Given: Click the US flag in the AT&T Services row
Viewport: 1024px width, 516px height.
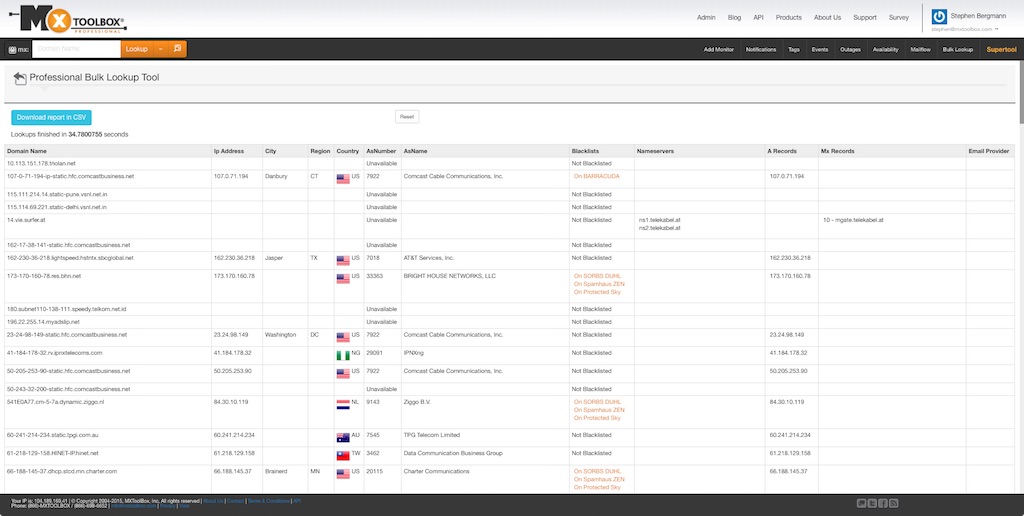Looking at the screenshot, I should point(343,261).
